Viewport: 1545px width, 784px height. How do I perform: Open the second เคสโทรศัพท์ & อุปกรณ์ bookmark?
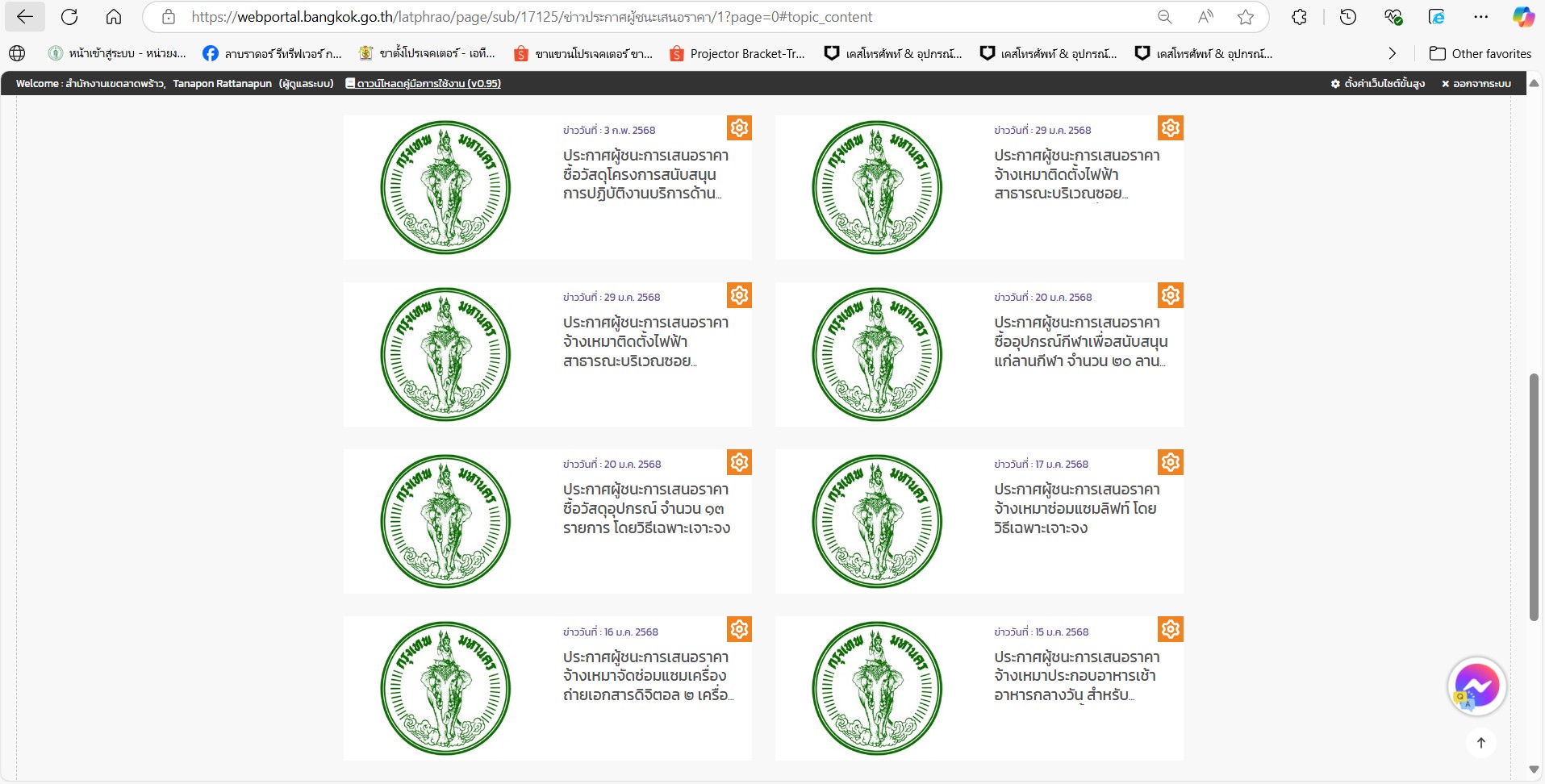1049,53
